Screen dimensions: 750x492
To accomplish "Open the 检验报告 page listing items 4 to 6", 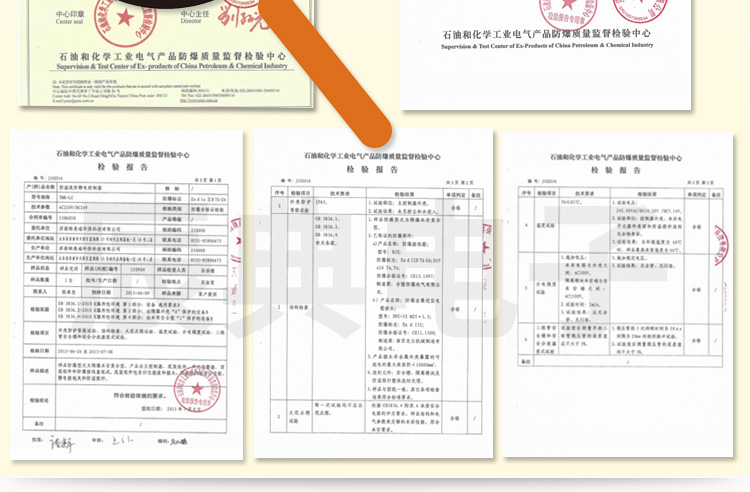I will pos(618,295).
